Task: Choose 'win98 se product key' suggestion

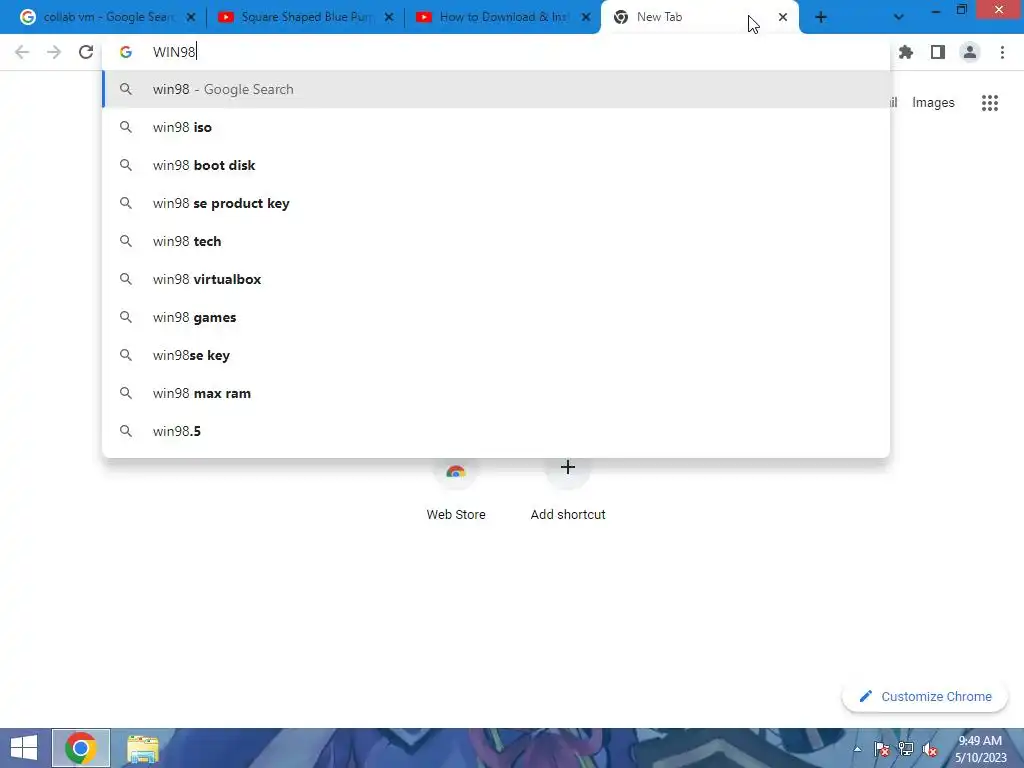Action: tap(496, 203)
